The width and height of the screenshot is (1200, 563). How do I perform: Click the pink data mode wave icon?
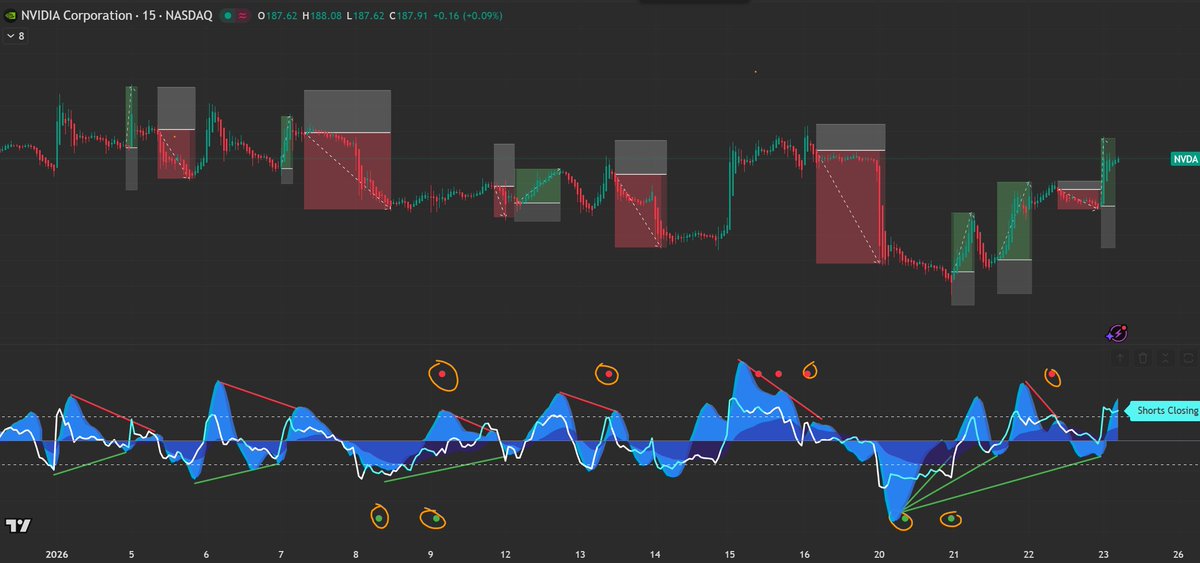tap(243, 16)
